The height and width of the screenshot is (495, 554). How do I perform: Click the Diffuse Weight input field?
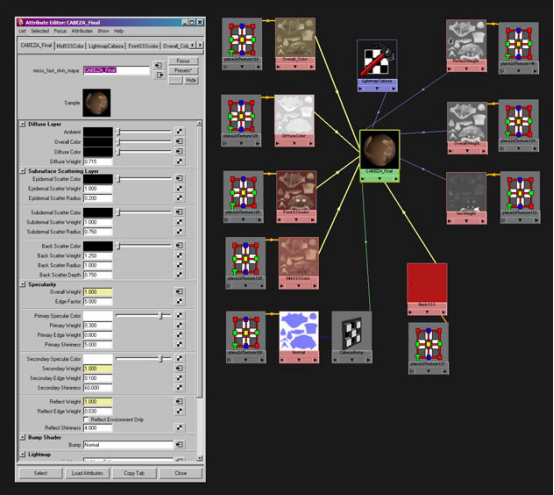(98, 161)
